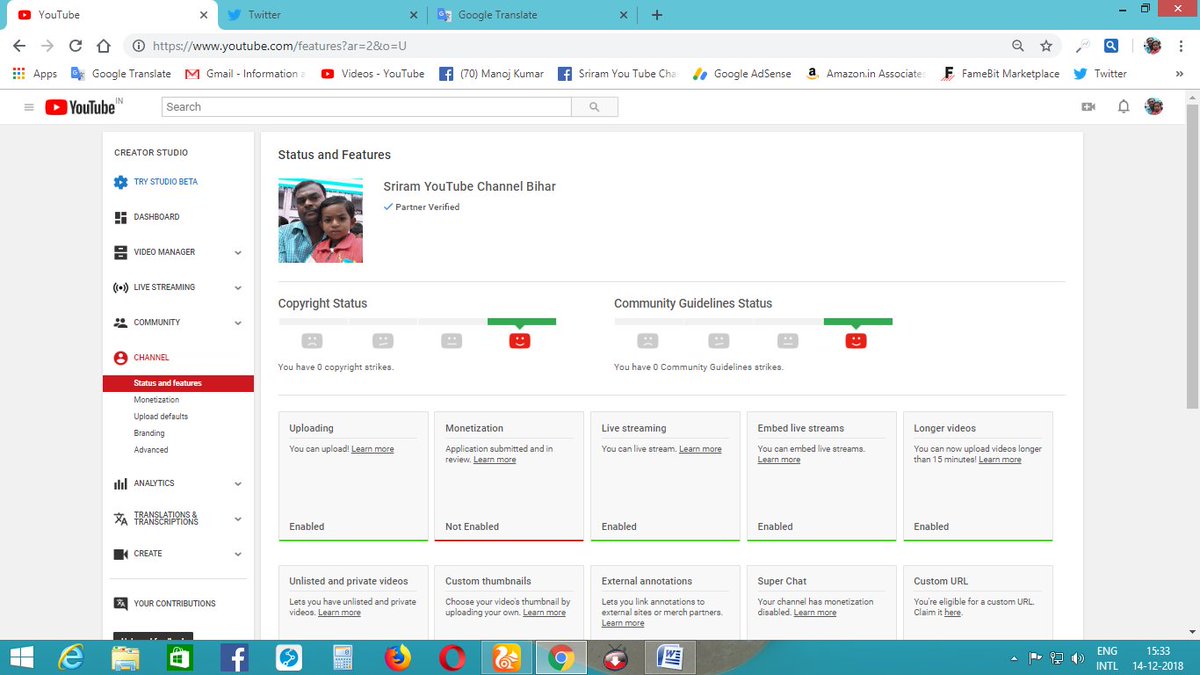The image size is (1200, 675).
Task: Click the Dashboard icon in sidebar
Action: 121,217
